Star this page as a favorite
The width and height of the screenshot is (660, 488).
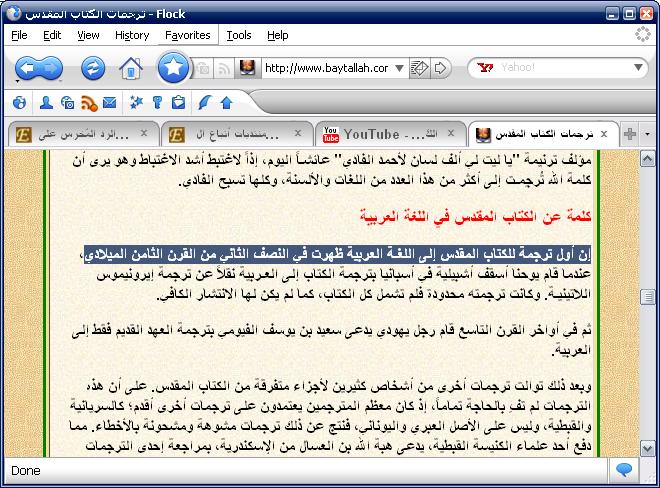(x=172, y=68)
